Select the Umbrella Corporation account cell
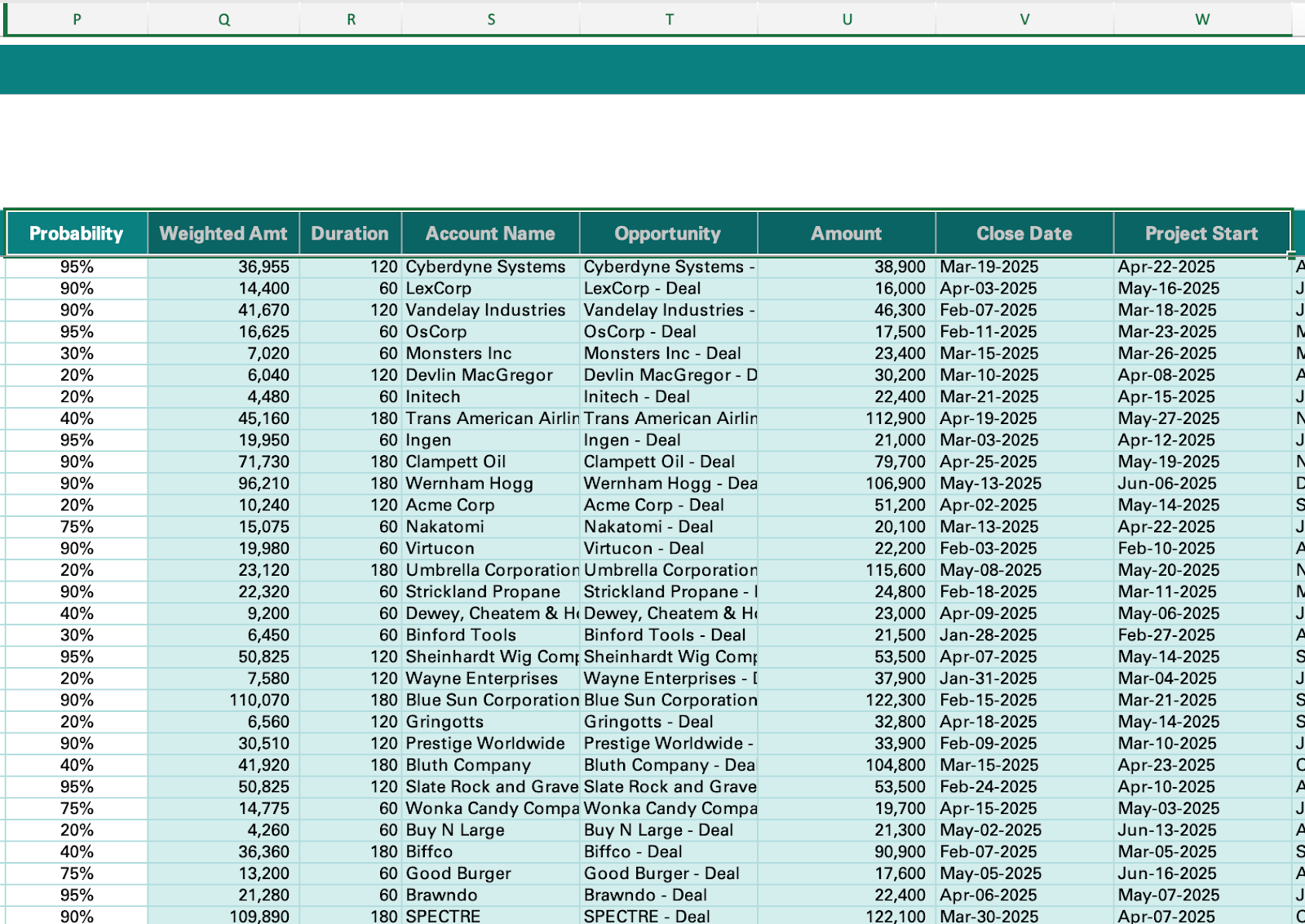 pos(491,570)
